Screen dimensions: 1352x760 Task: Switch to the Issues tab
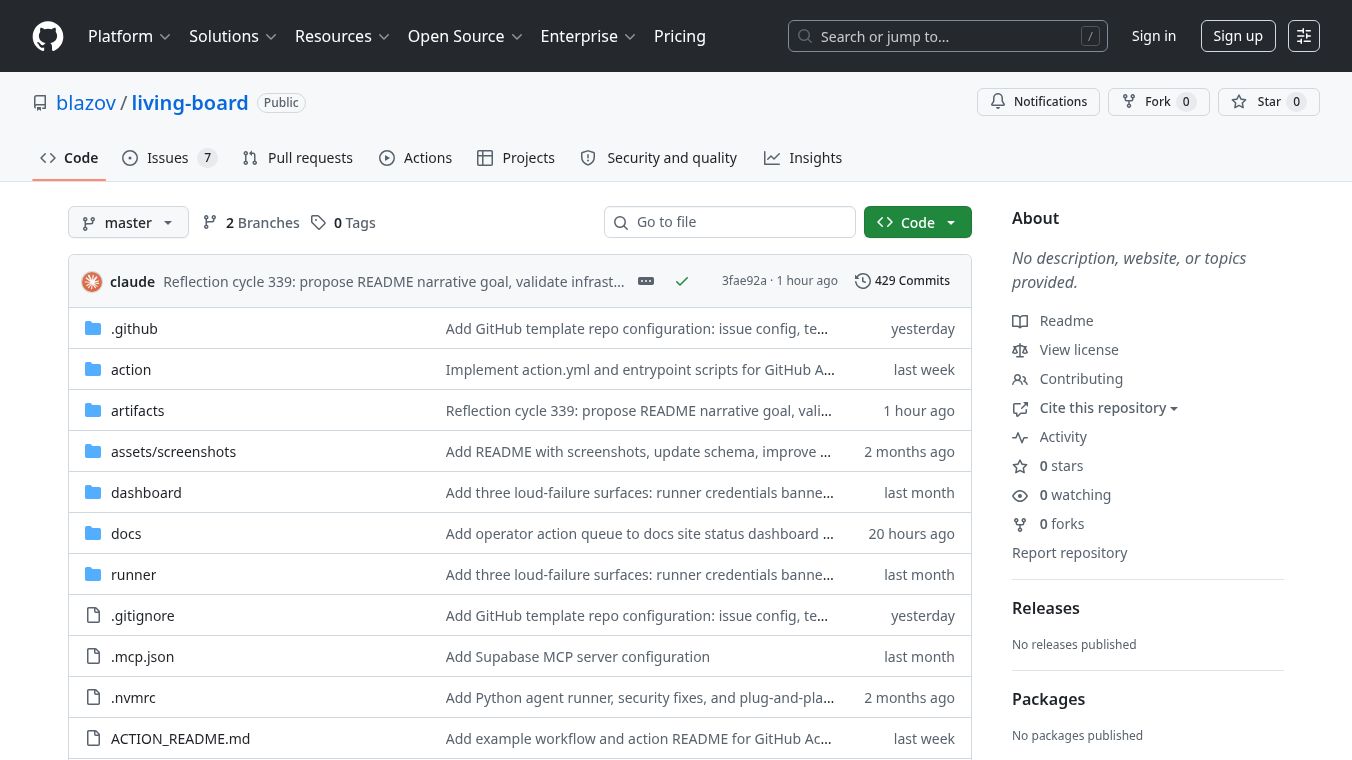169,158
